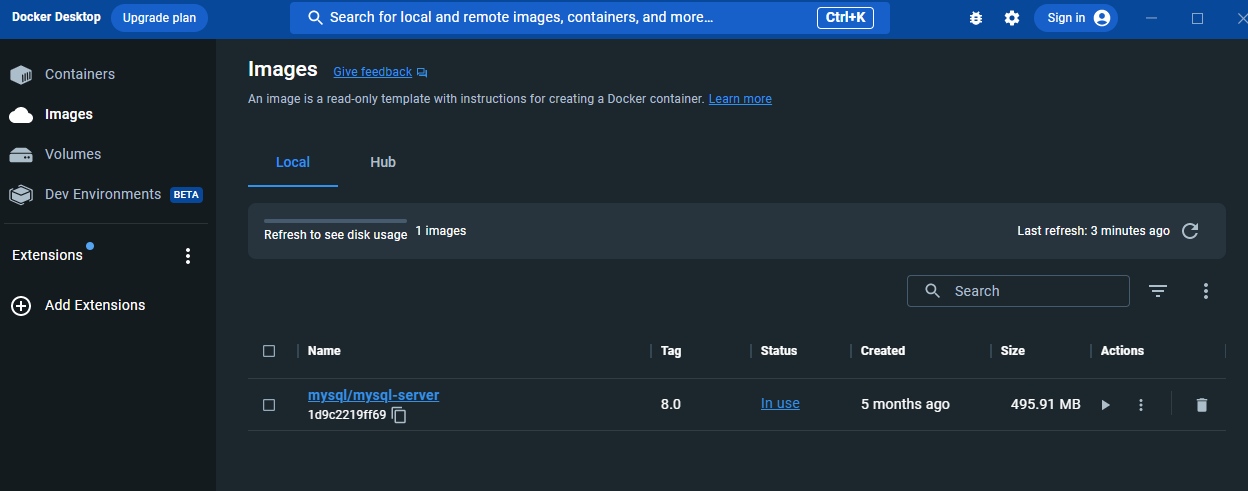
Task: Maximize the Docker Desktop window
Action: pyautogui.click(x=1197, y=18)
